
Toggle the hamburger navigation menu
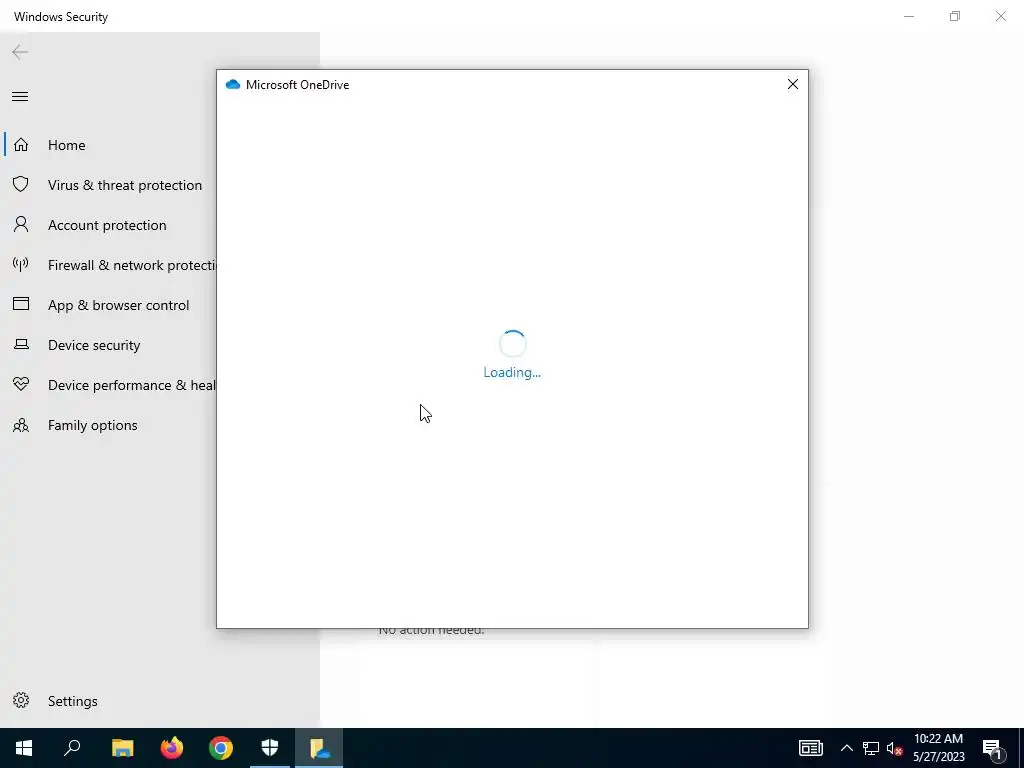20,97
